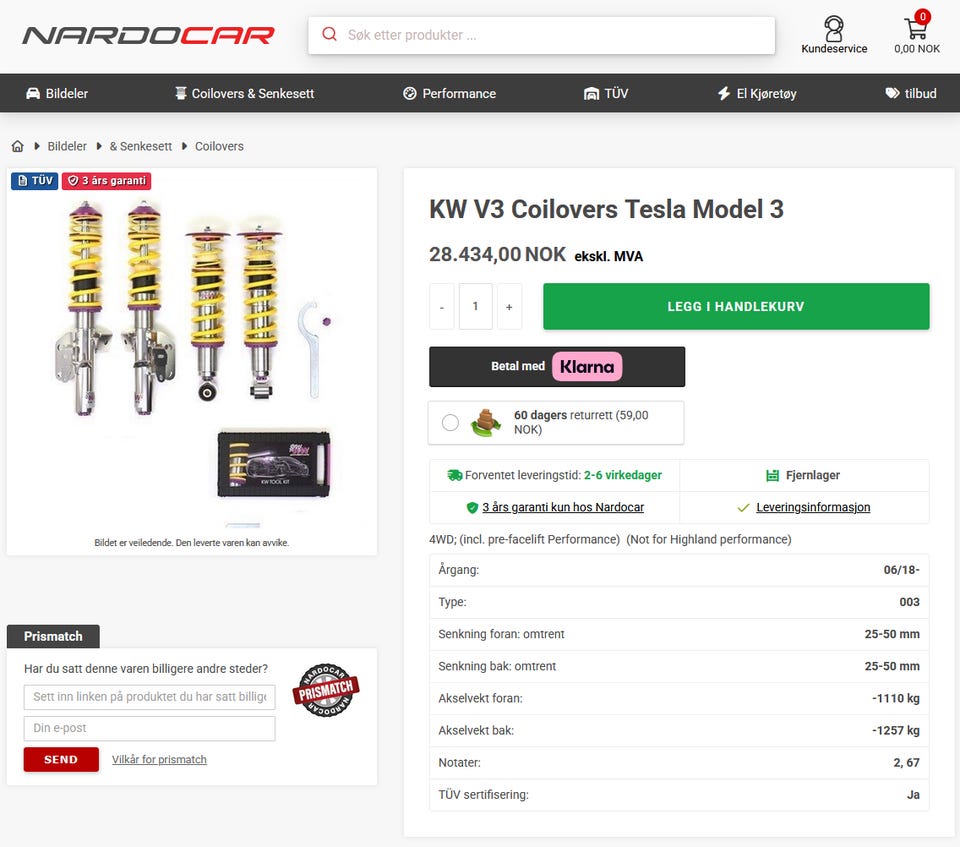Click the Betal med Klarna button
960x847 pixels.
[557, 367]
